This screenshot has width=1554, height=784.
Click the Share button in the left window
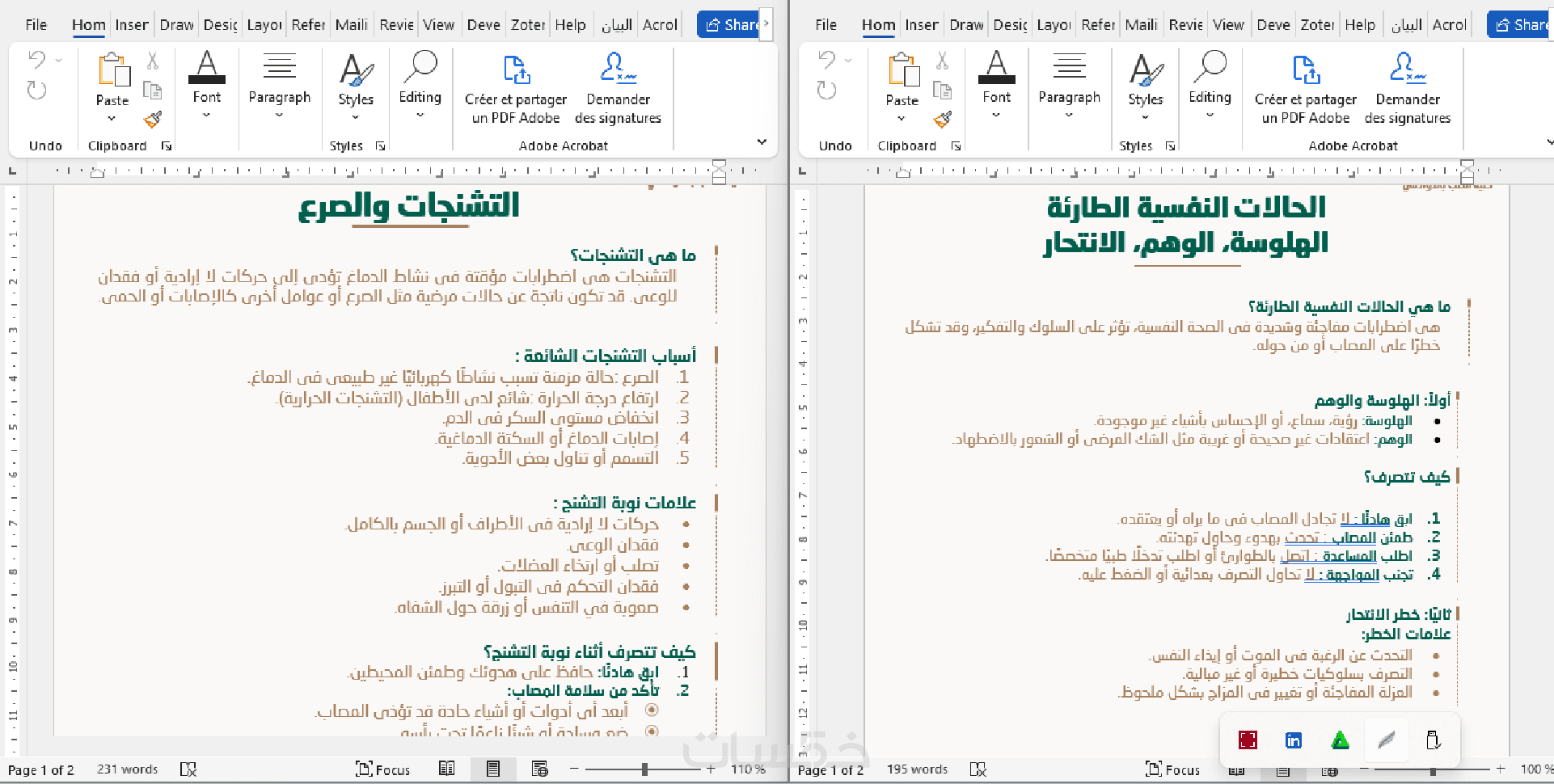click(x=728, y=25)
